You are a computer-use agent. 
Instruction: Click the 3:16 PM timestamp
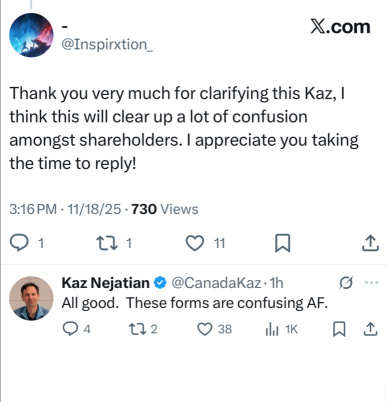(x=33, y=209)
